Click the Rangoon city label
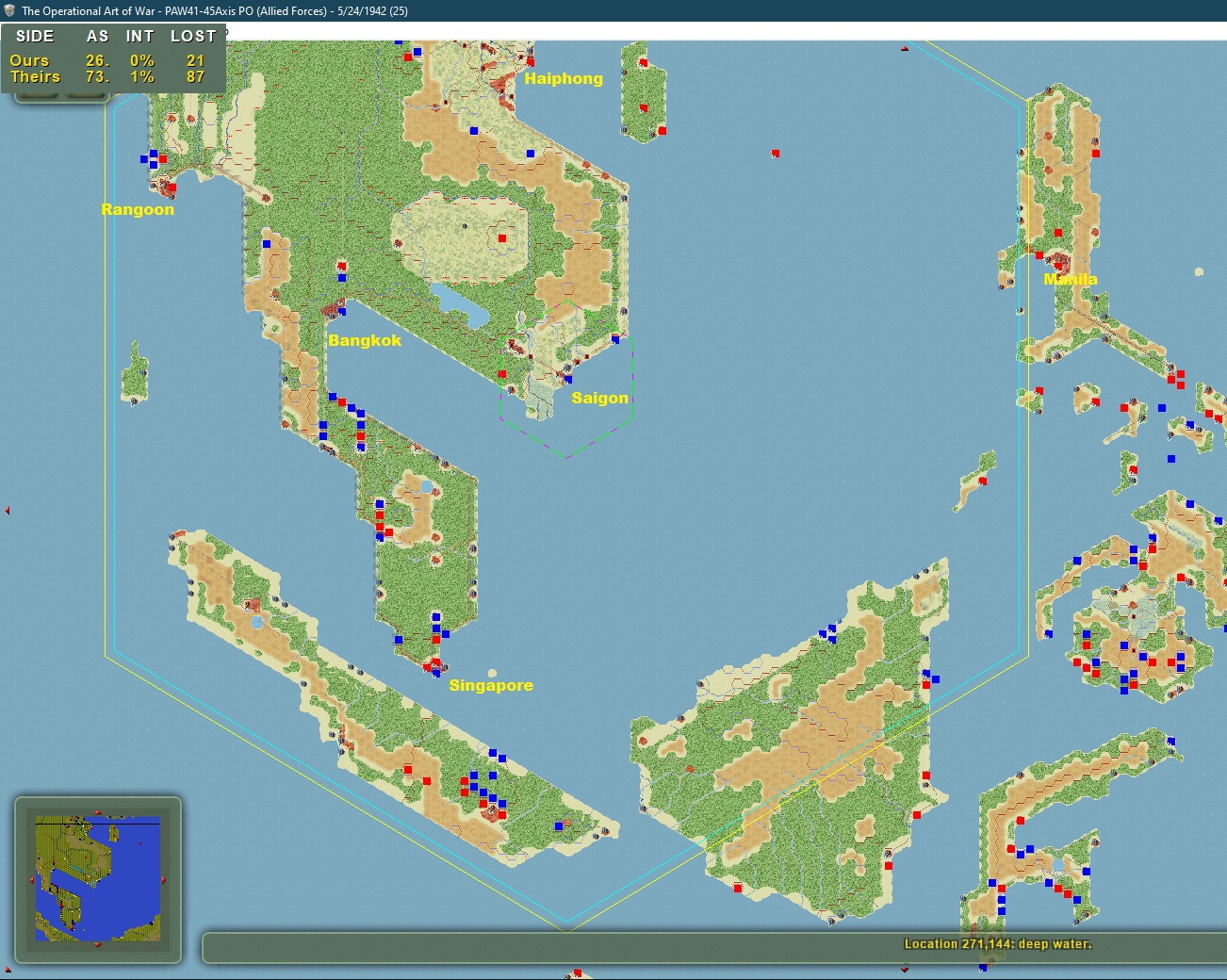 pyautogui.click(x=138, y=209)
